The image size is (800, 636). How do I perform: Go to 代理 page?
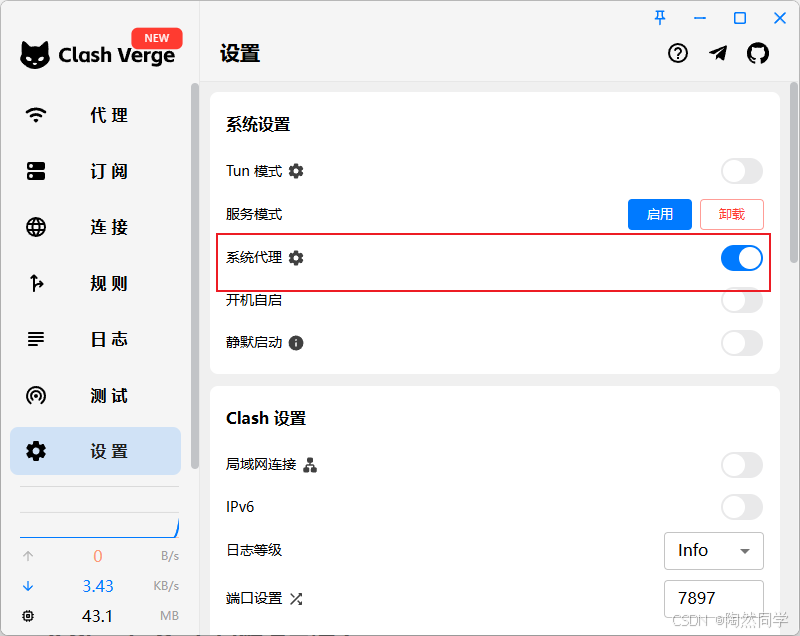(95, 115)
